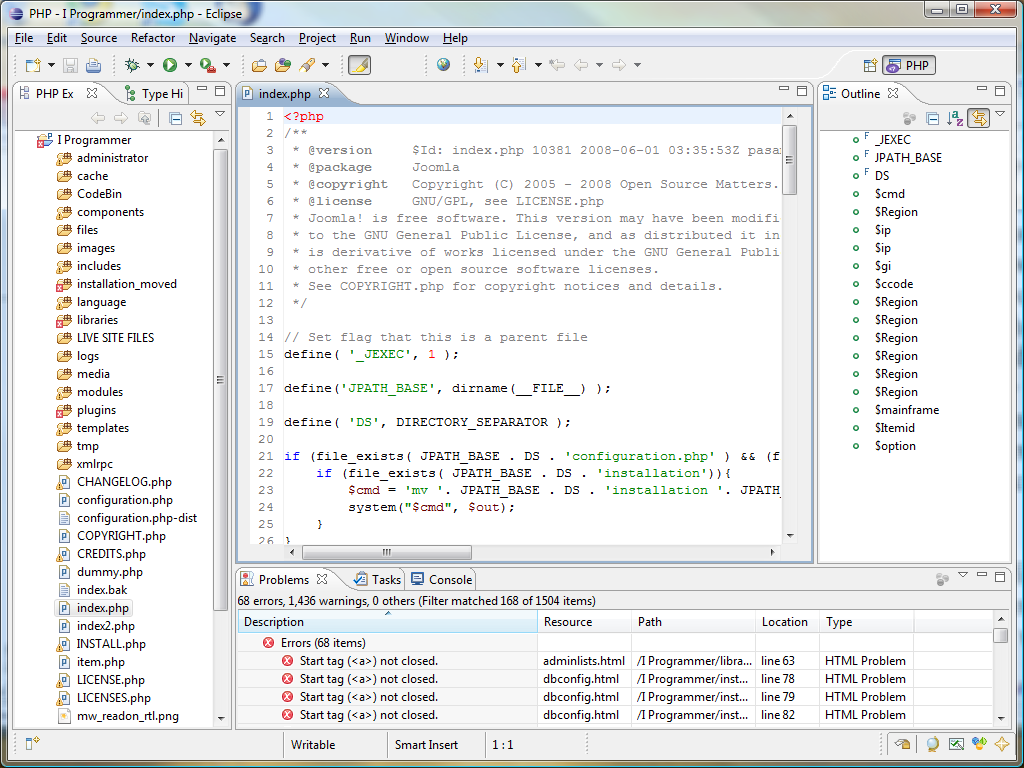Open the External Tools dropdown arrow
1024x768 pixels.
tap(227, 65)
